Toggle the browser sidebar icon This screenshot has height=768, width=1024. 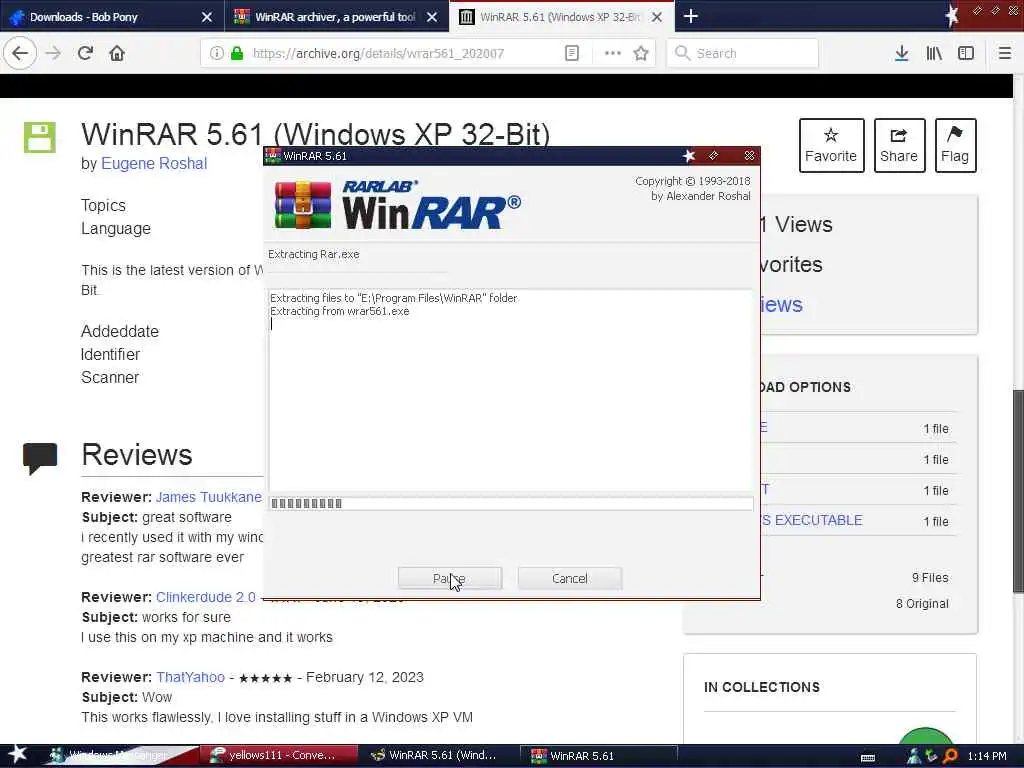(966, 53)
